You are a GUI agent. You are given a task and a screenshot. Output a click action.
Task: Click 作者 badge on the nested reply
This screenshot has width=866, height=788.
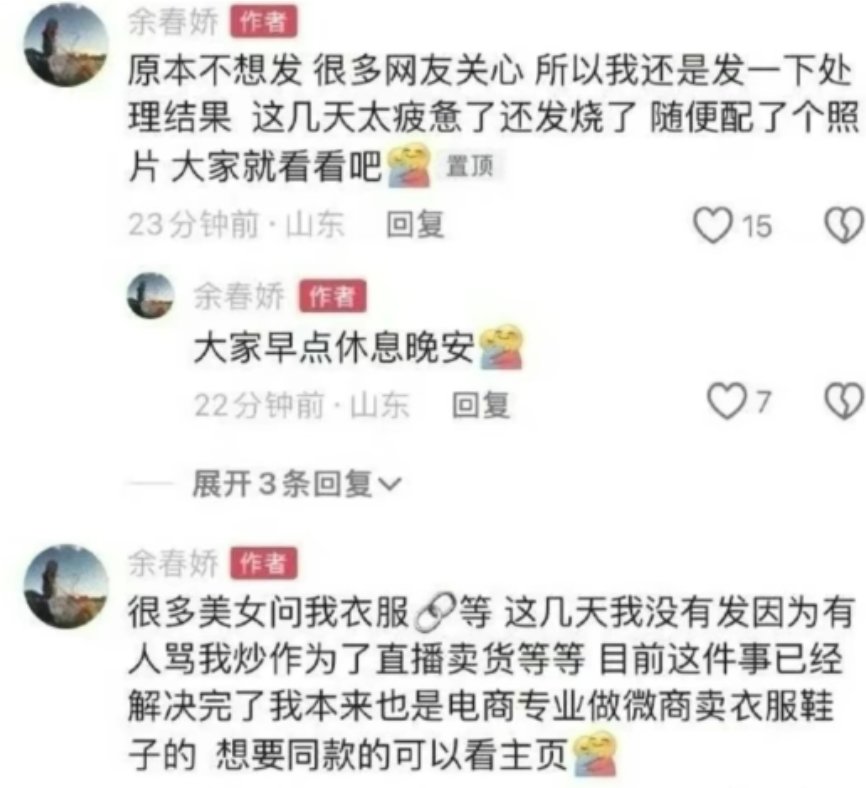[x=332, y=296]
